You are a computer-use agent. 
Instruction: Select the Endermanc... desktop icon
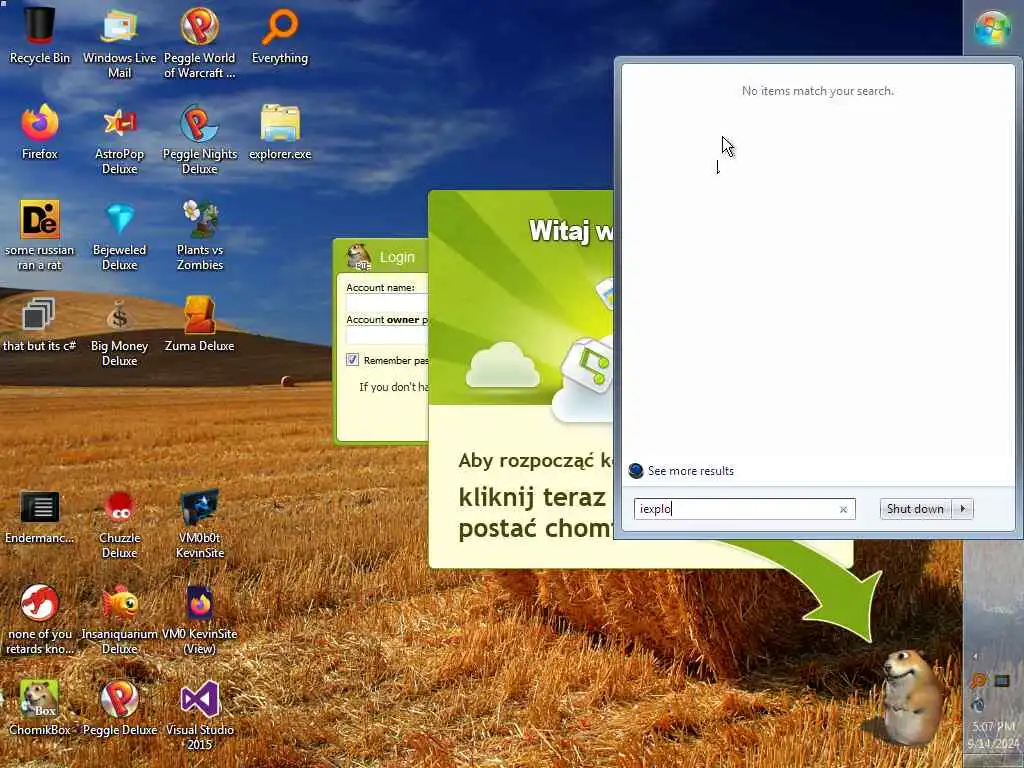39,516
